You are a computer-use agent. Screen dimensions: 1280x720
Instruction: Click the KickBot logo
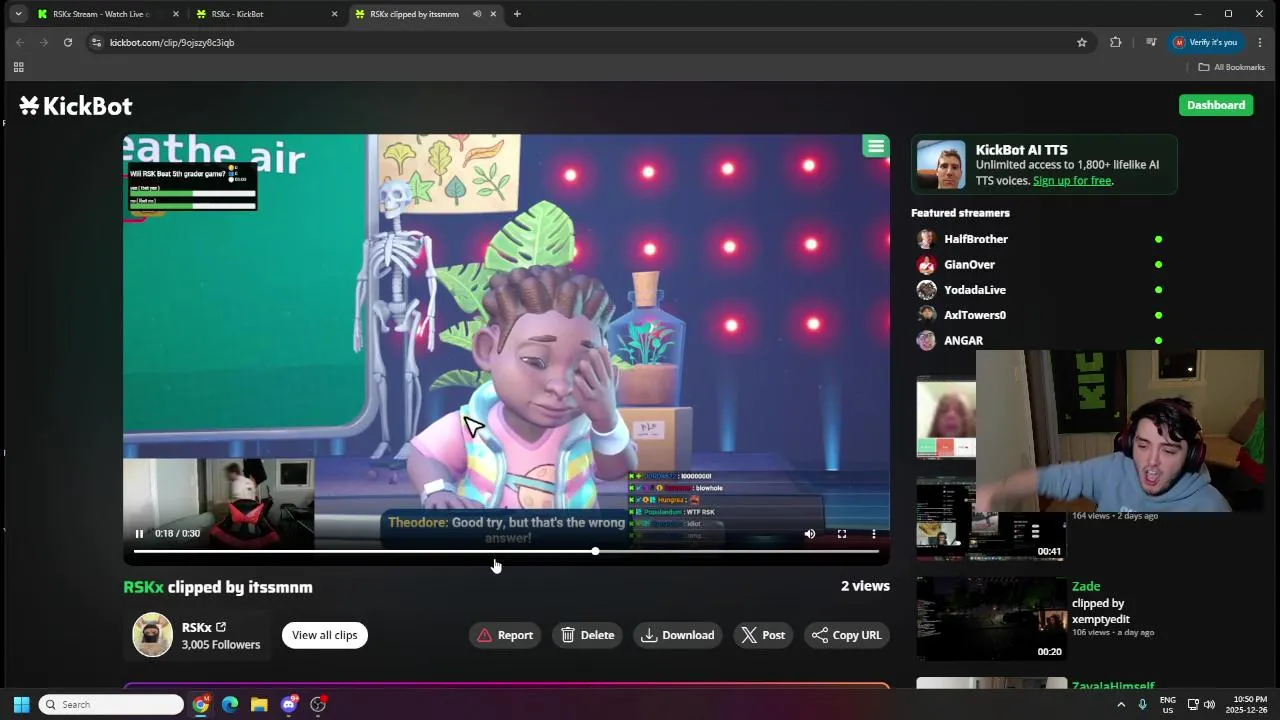[76, 106]
